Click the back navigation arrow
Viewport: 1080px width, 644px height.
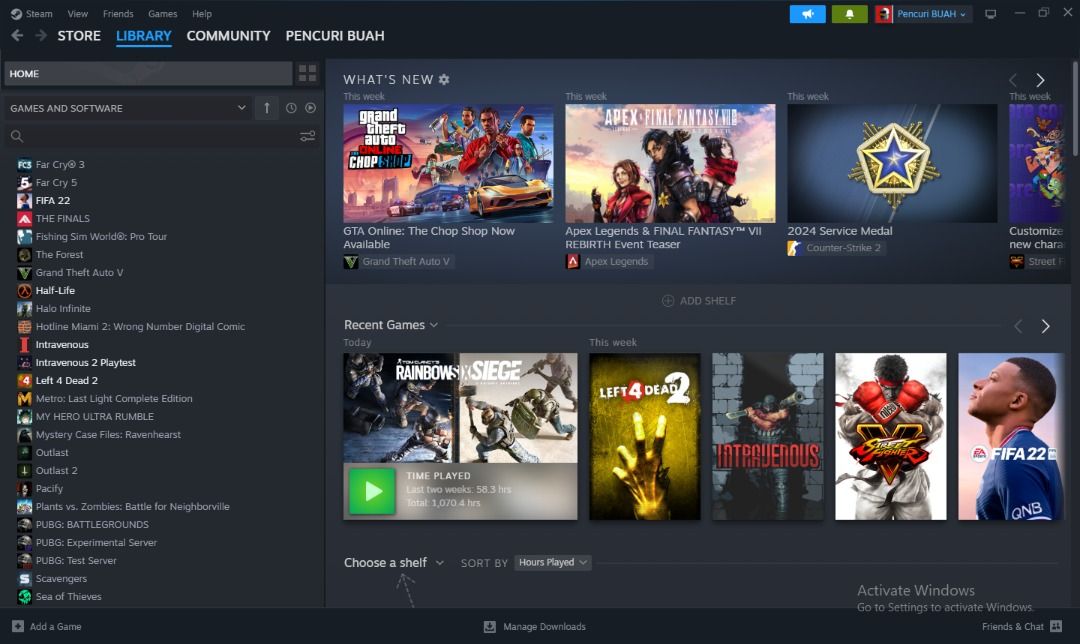point(17,36)
